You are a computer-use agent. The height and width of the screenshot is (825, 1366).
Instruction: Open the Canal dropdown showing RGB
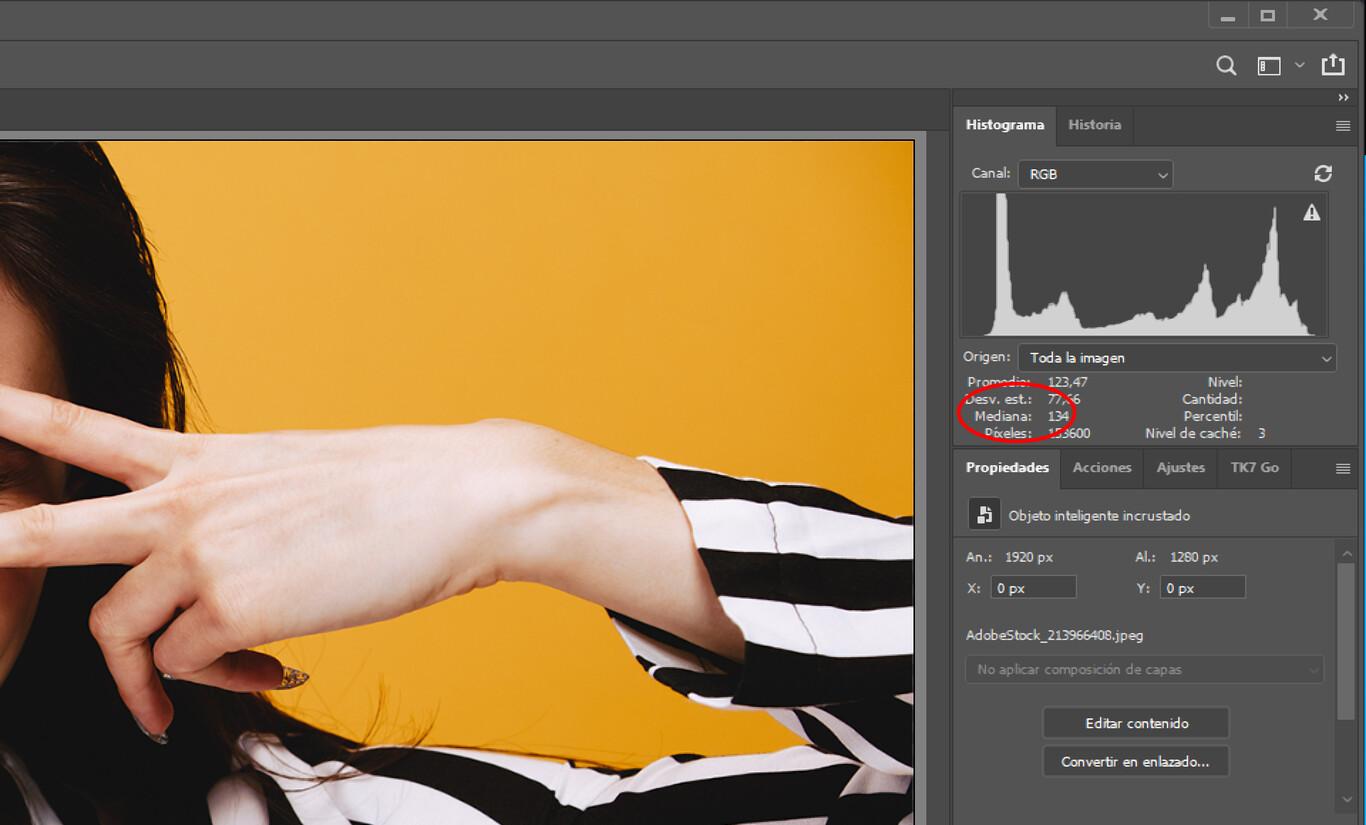coord(1095,174)
